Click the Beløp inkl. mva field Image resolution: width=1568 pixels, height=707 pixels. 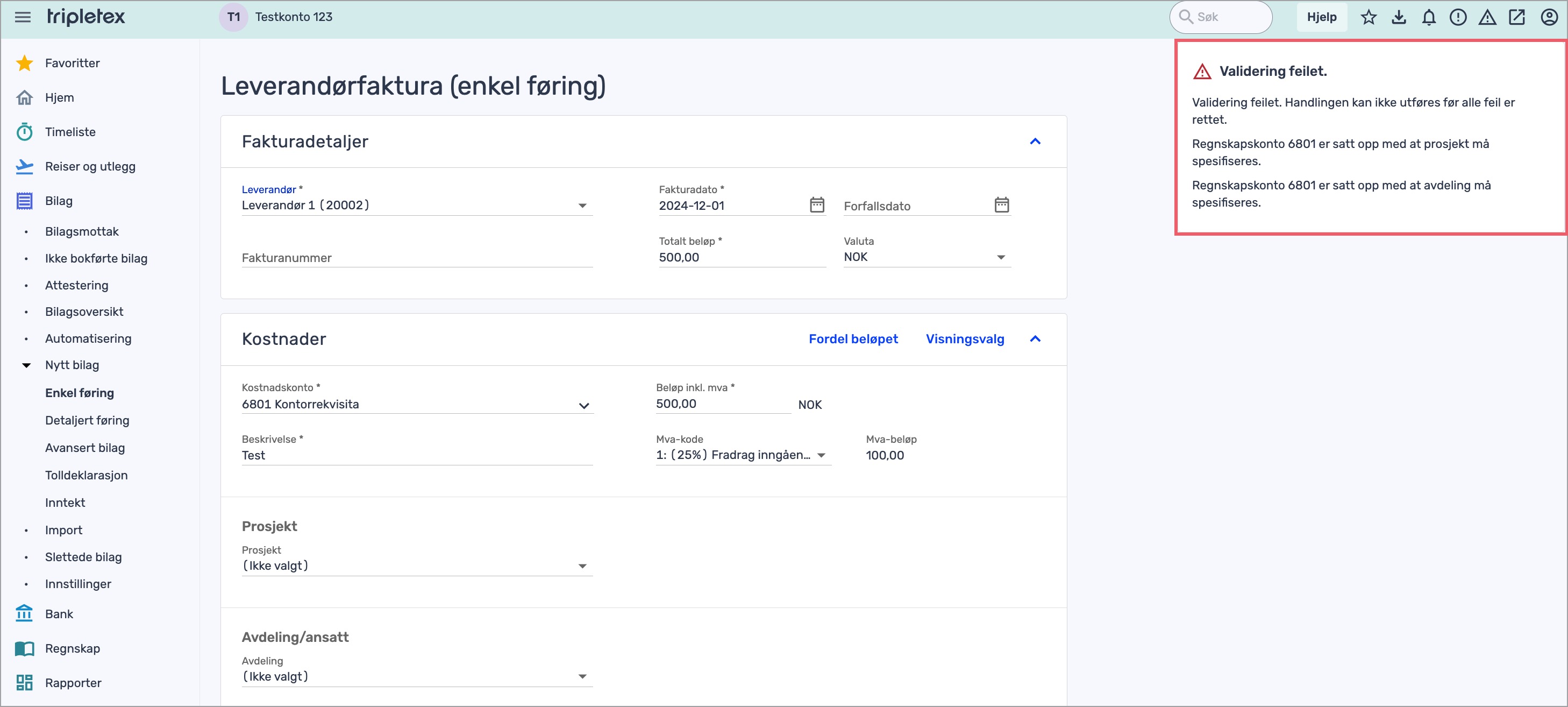[723, 404]
